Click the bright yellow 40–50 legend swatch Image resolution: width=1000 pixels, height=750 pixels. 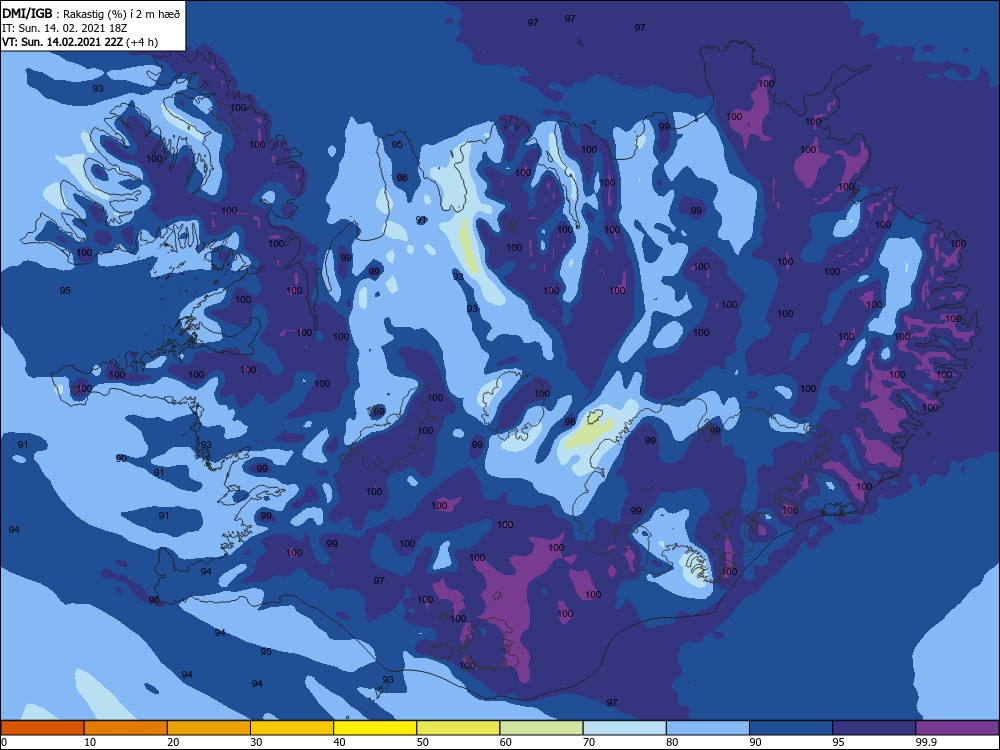[375, 728]
